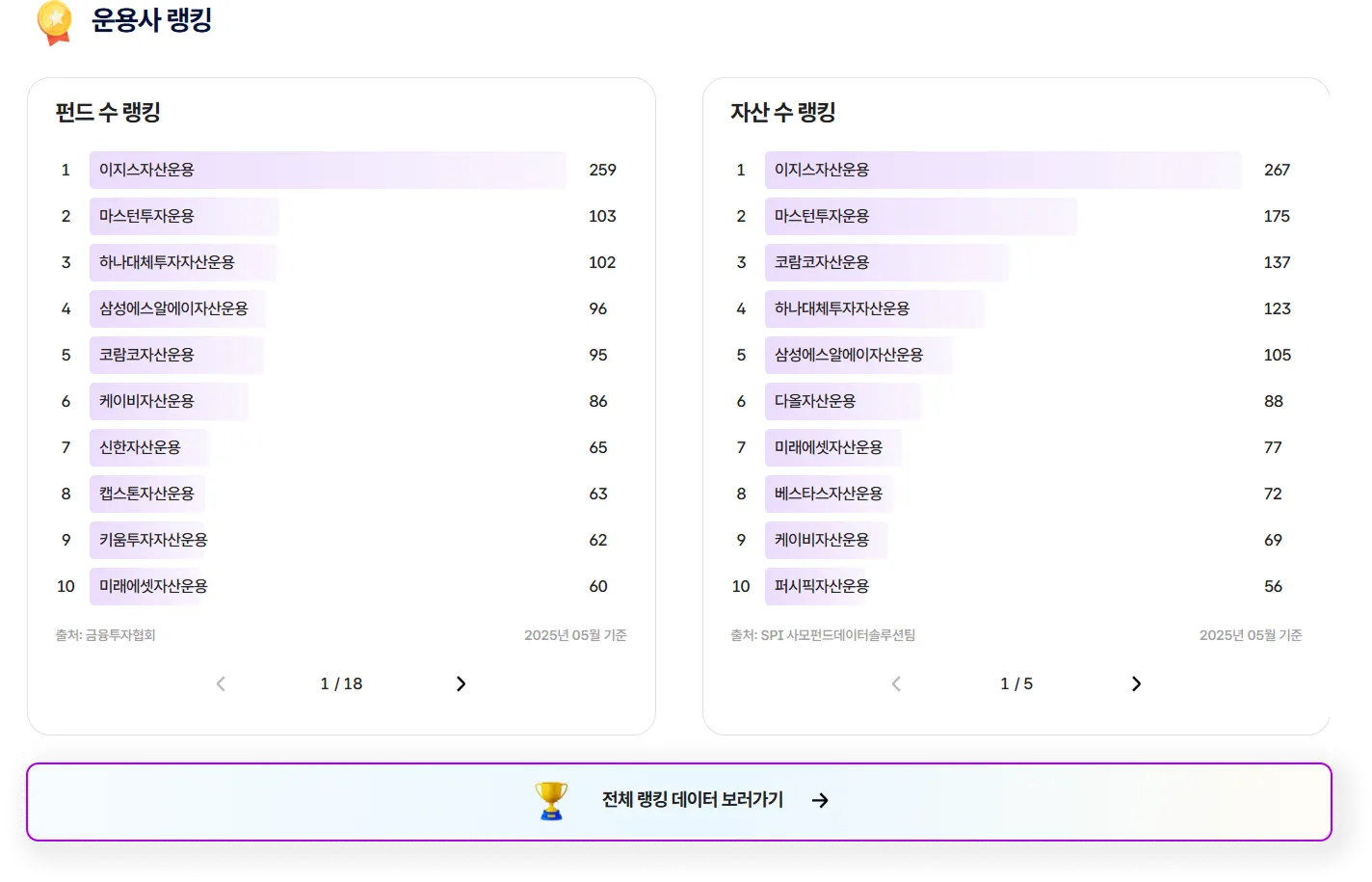
Task: Click the asset count value 123
Action: pos(1277,308)
